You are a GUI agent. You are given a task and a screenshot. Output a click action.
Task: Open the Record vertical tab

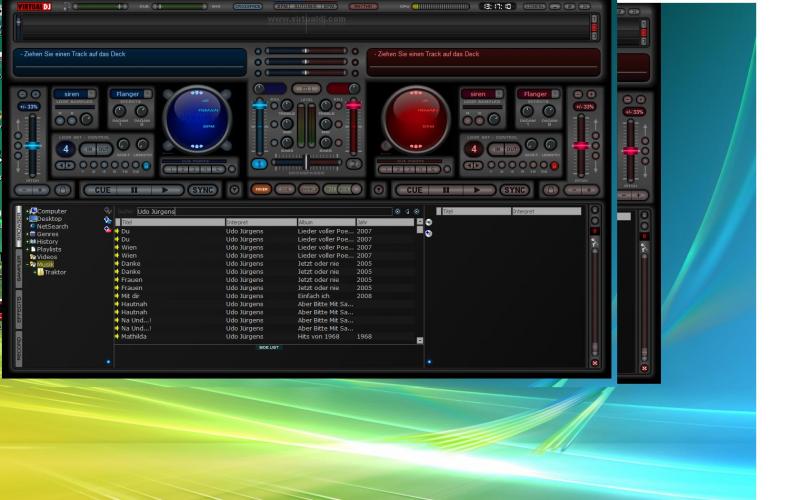point(19,349)
